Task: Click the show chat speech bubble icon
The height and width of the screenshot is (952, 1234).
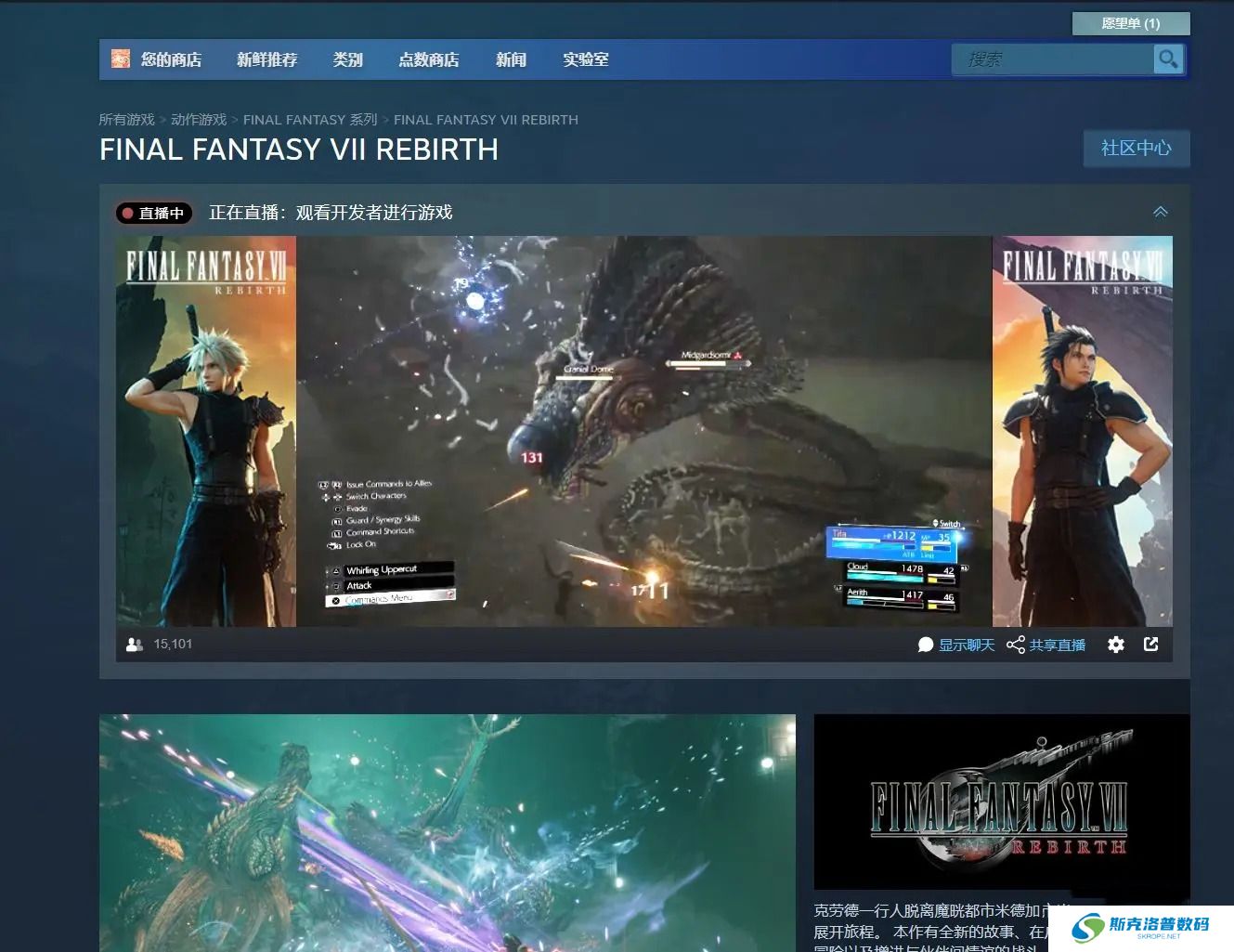Action: (x=925, y=645)
